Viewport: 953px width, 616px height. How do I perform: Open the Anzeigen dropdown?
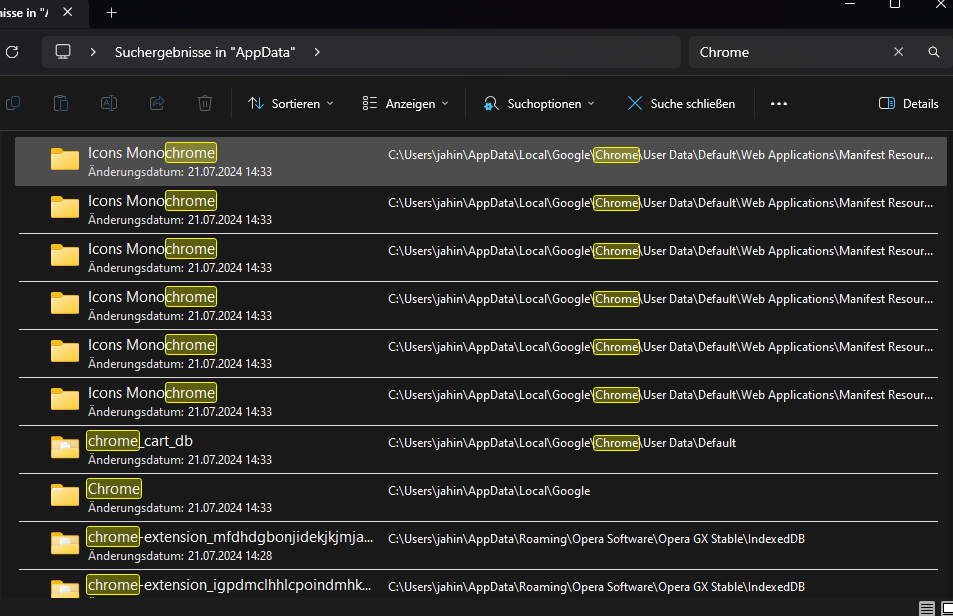click(x=405, y=104)
